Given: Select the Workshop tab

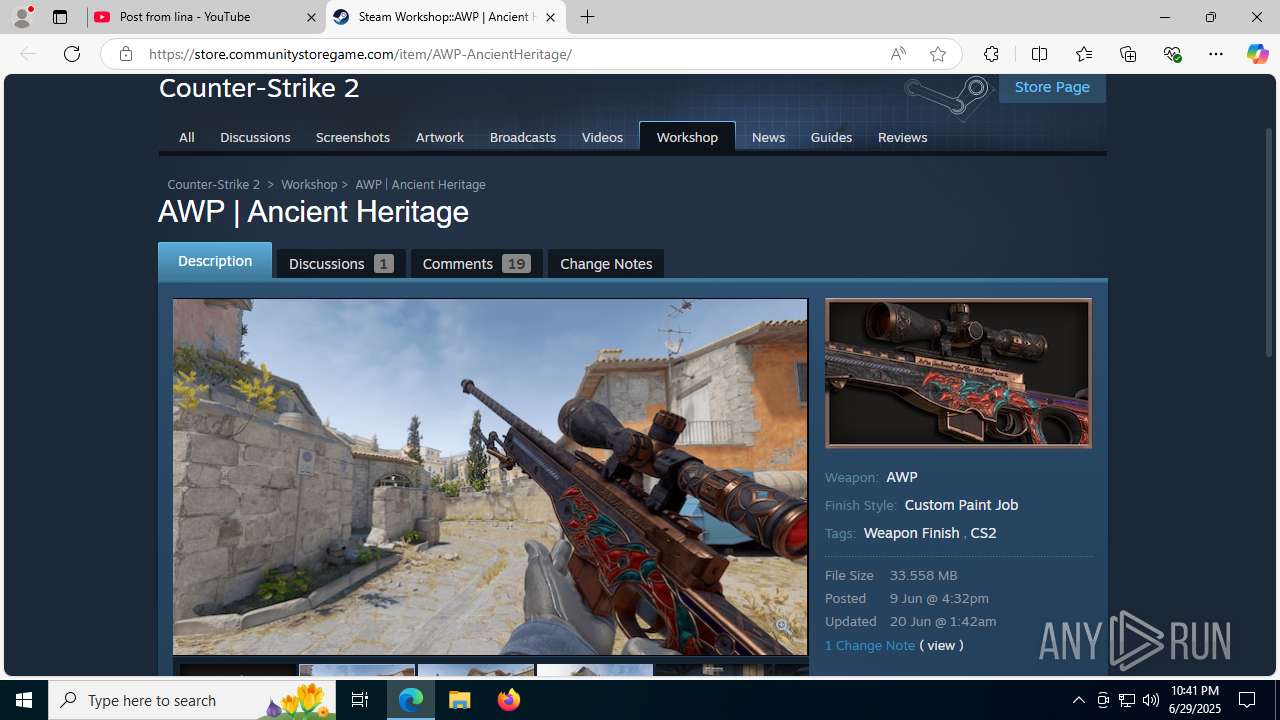Looking at the screenshot, I should 687,137.
